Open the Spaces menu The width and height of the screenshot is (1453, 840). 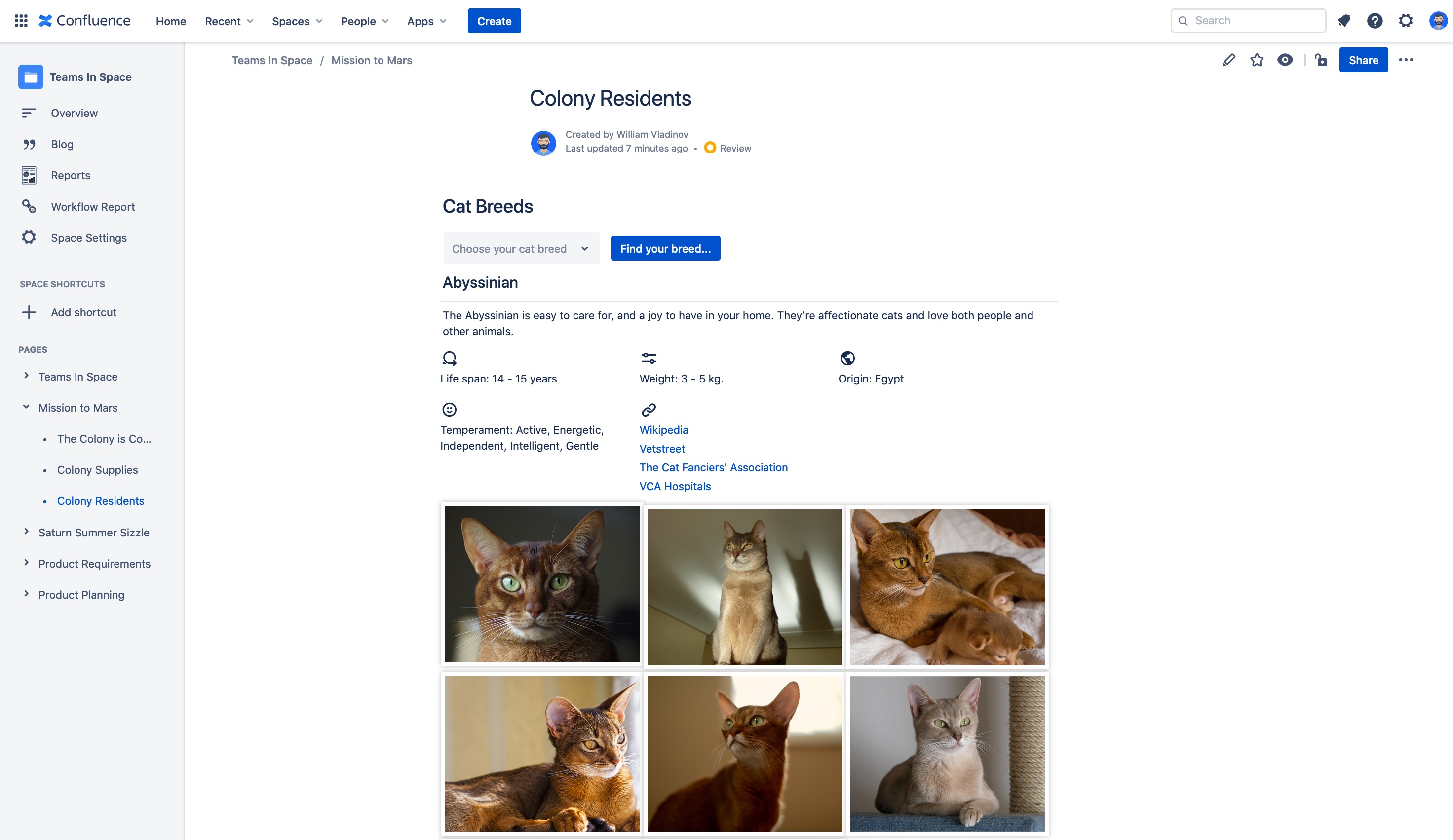coord(296,21)
